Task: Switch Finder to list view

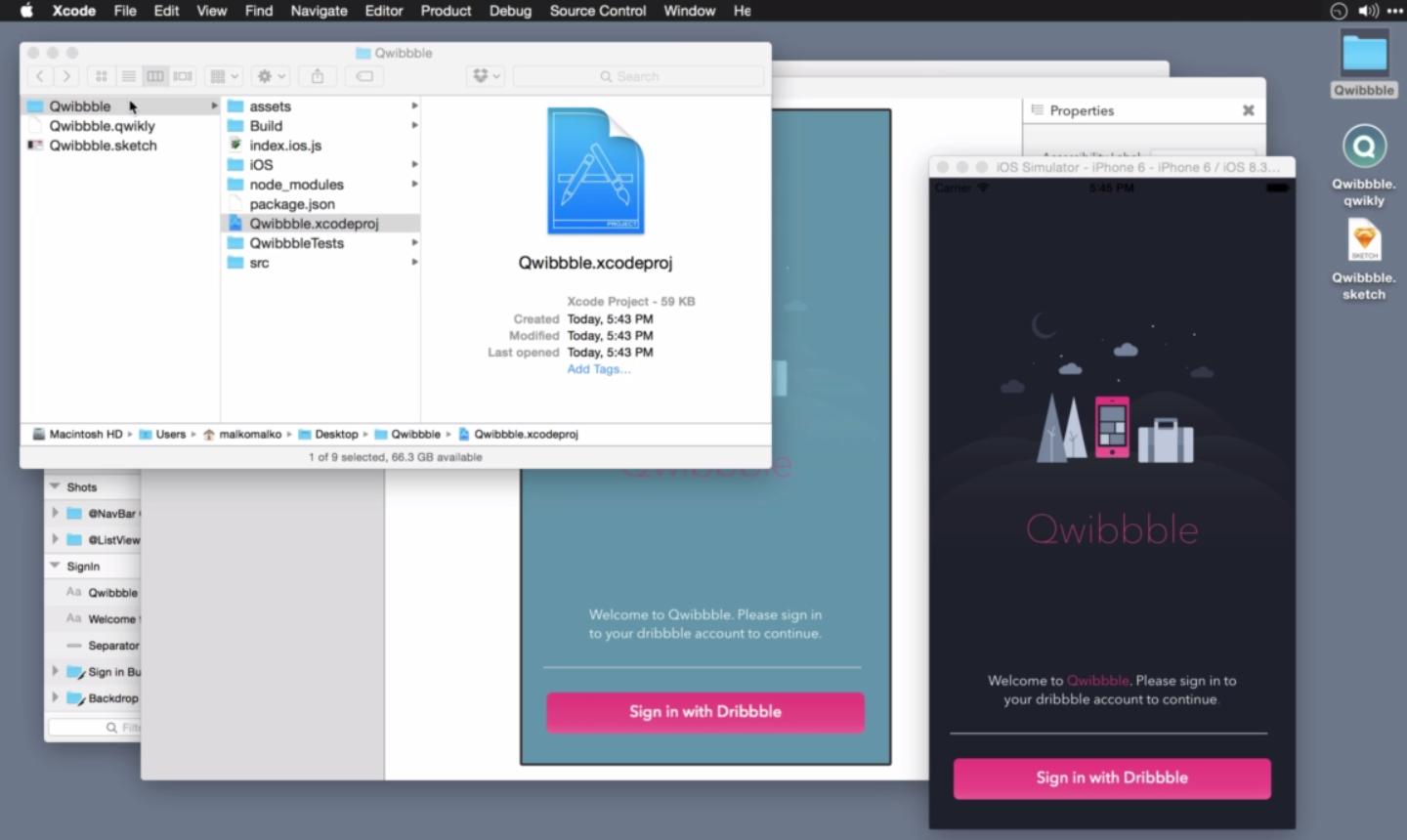Action: click(x=128, y=76)
